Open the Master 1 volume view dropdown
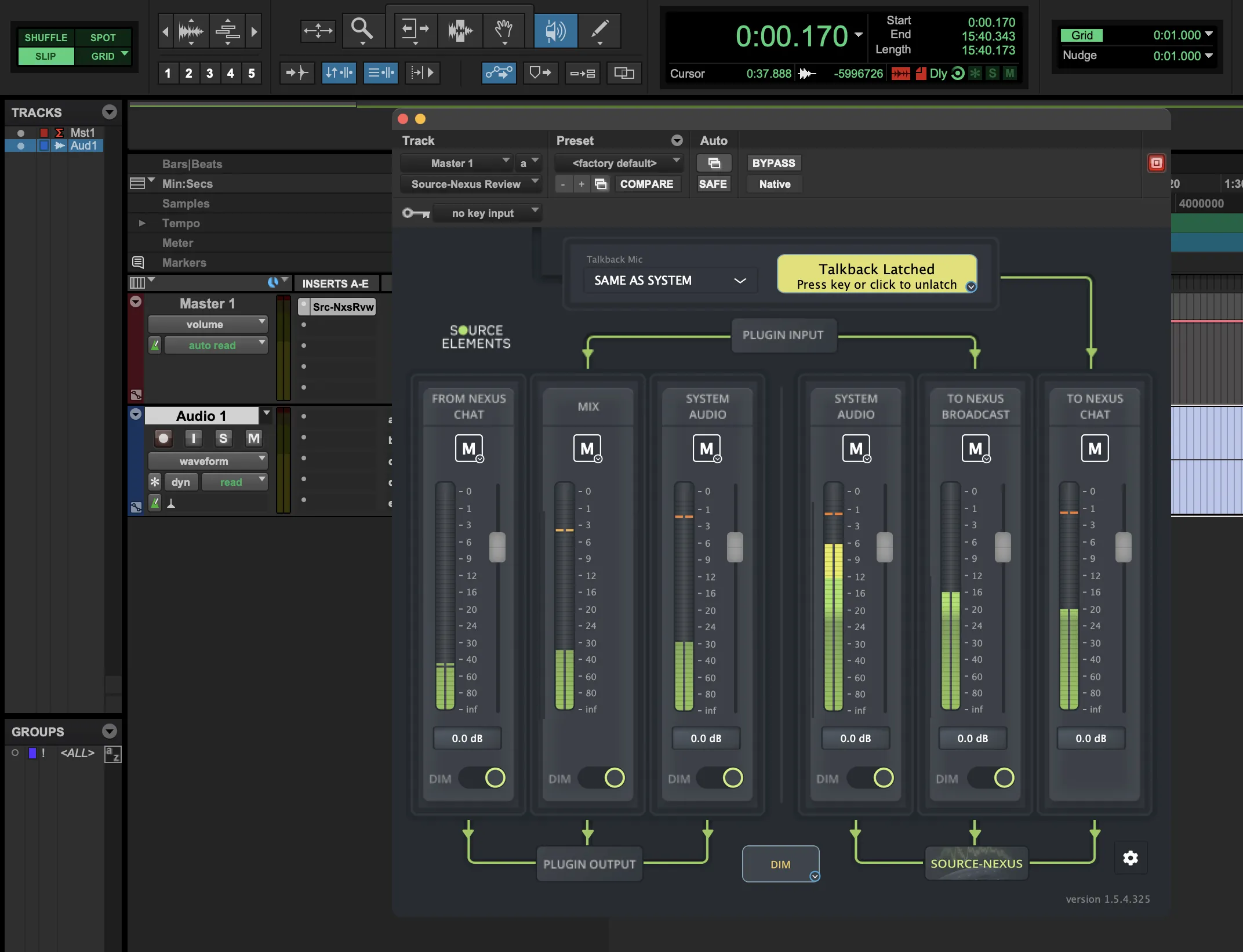The height and width of the screenshot is (952, 1243). [208, 324]
